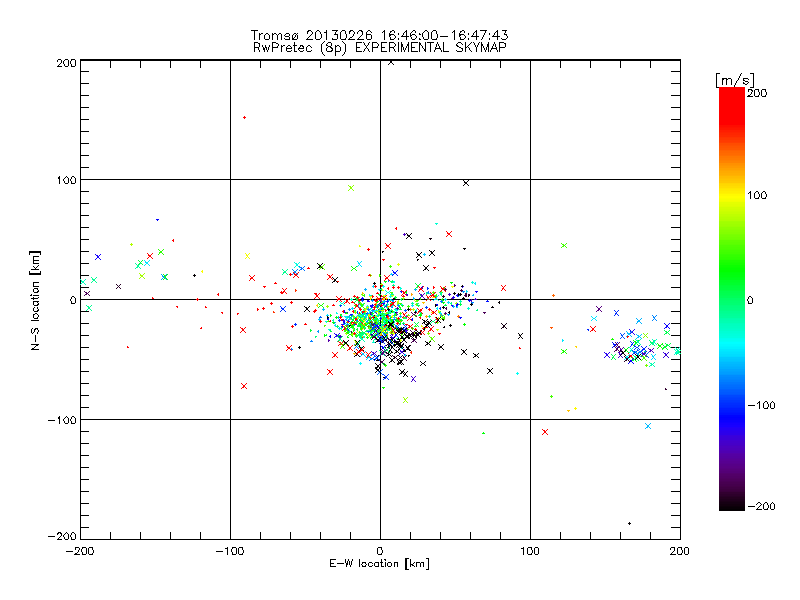Click the light-blue X marker below the -100 gridline
Viewport: 800px width, 600px height.
[648, 426]
